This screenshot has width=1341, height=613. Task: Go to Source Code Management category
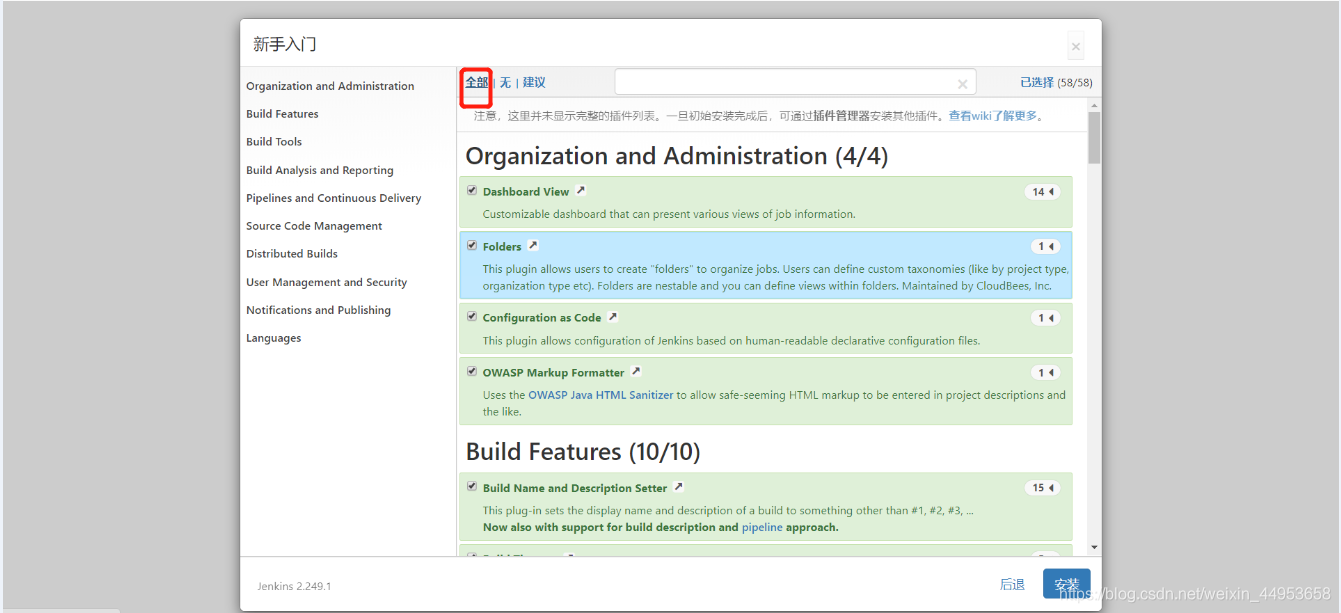[314, 226]
